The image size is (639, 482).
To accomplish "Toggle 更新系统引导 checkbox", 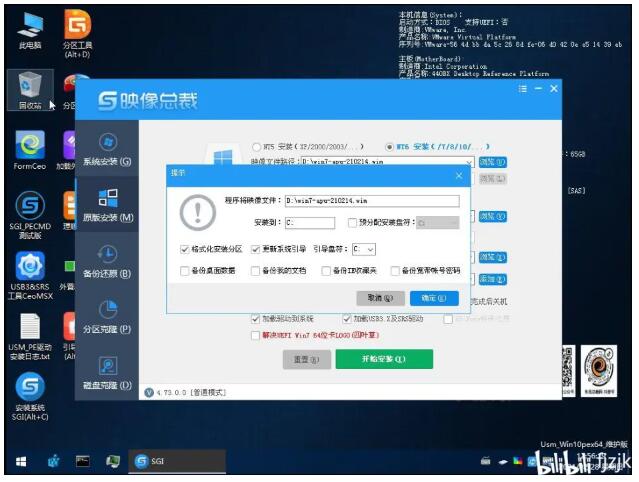I will pyautogui.click(x=256, y=249).
